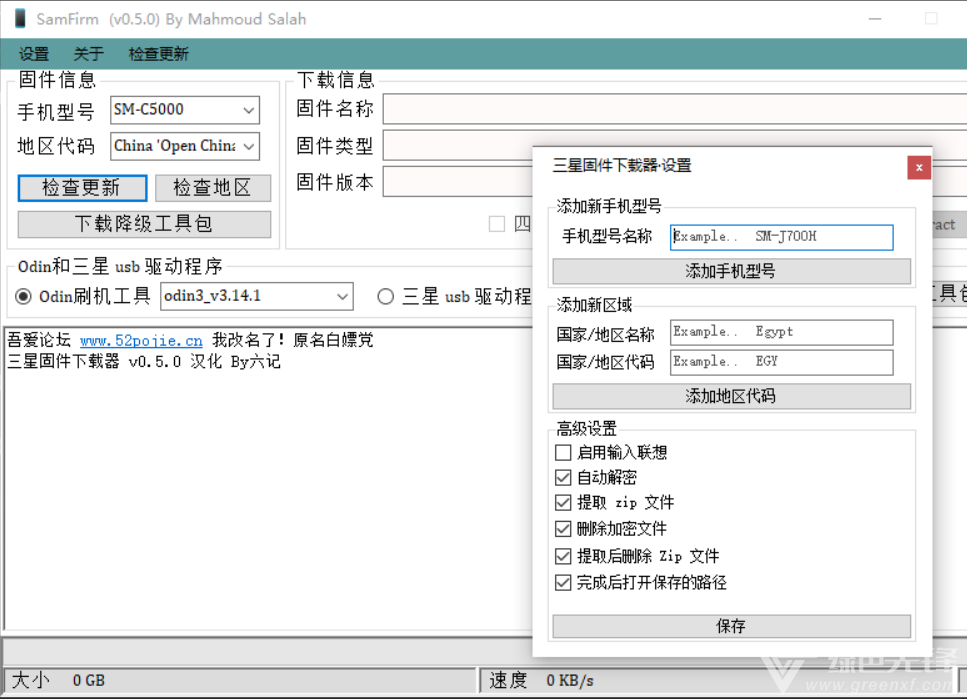Open the www.52pojie.cn link
This screenshot has height=699, width=967.
point(140,340)
